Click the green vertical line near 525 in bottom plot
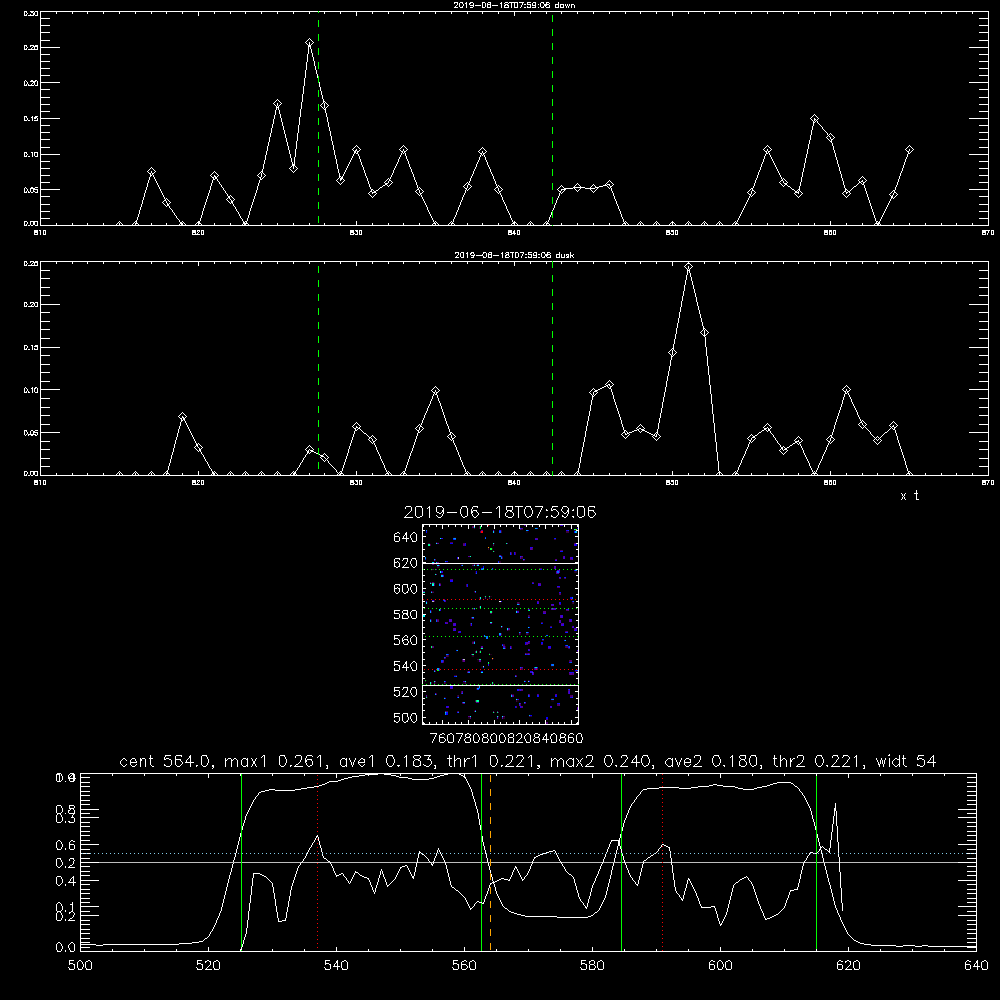Image resolution: width=1000 pixels, height=1000 pixels. [241, 862]
